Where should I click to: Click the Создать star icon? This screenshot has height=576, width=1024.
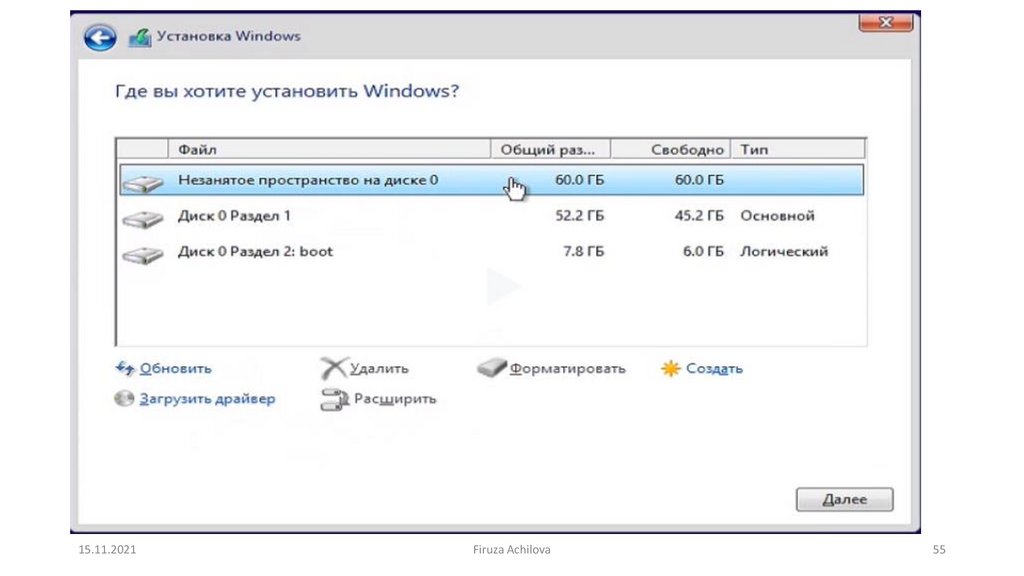670,369
